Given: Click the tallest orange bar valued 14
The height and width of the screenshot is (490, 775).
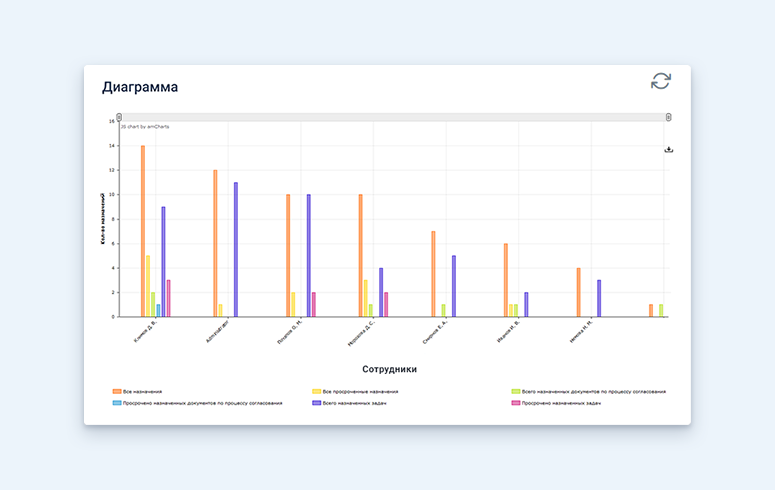Looking at the screenshot, I should (143, 230).
